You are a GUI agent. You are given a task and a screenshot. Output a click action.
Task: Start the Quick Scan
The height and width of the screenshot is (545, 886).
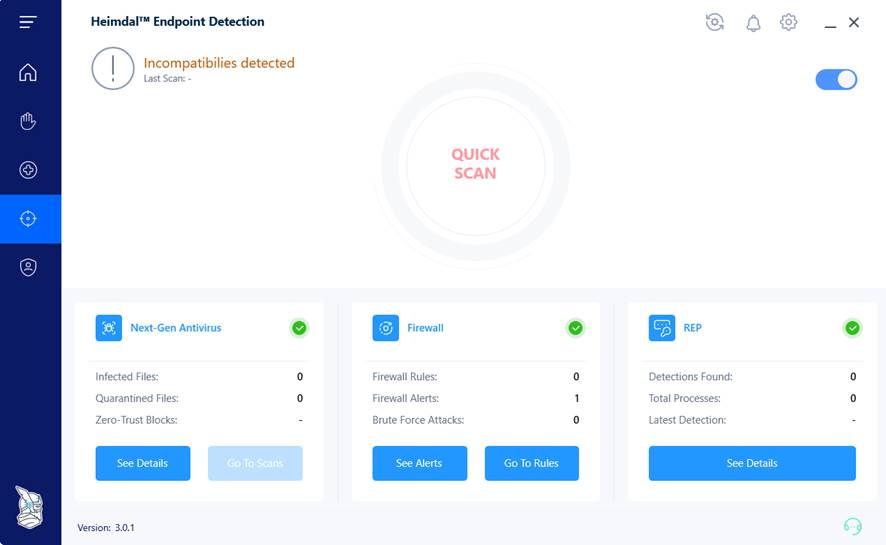coord(475,164)
